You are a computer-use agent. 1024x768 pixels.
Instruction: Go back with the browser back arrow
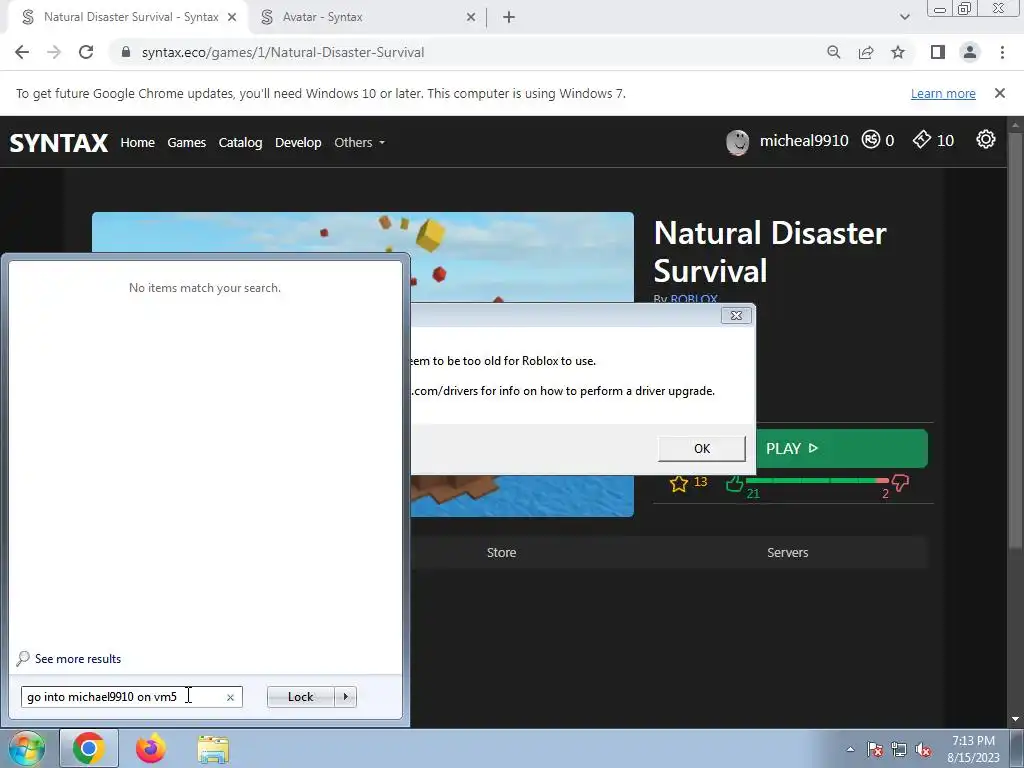tap(22, 52)
